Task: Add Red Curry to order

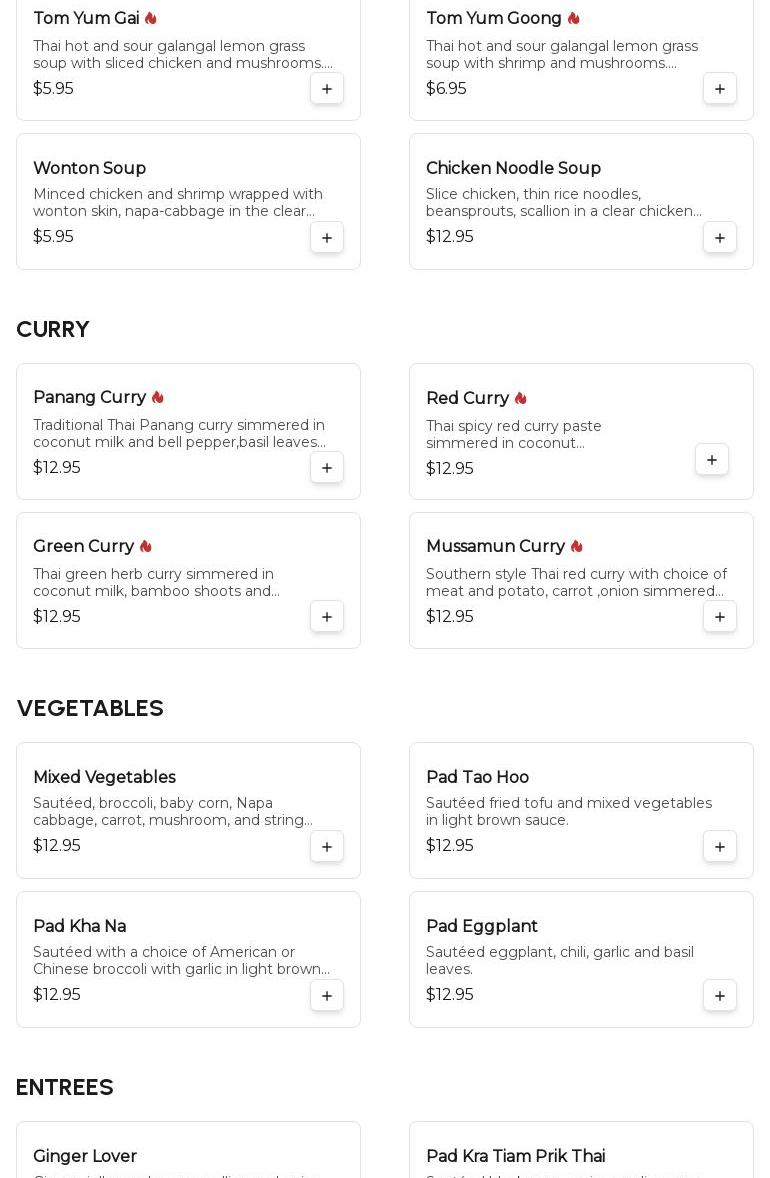Action: (x=712, y=460)
